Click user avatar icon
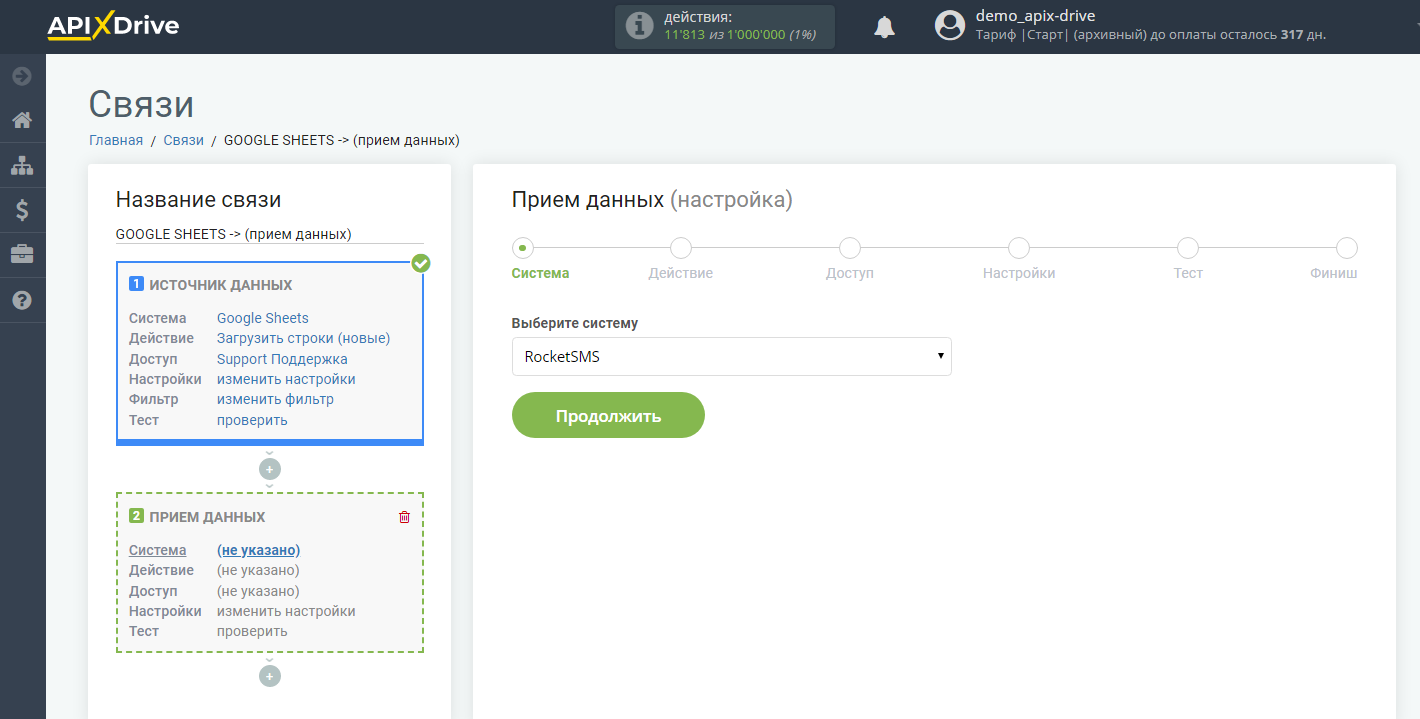 [949, 26]
